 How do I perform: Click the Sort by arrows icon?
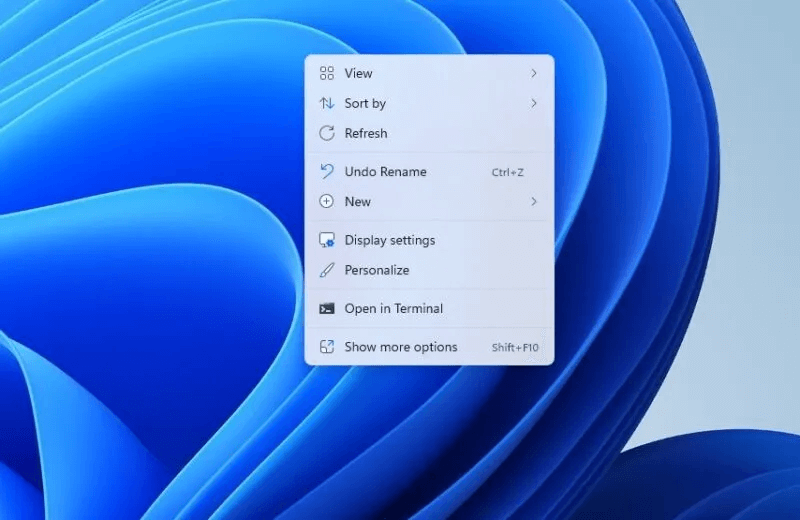pos(327,103)
